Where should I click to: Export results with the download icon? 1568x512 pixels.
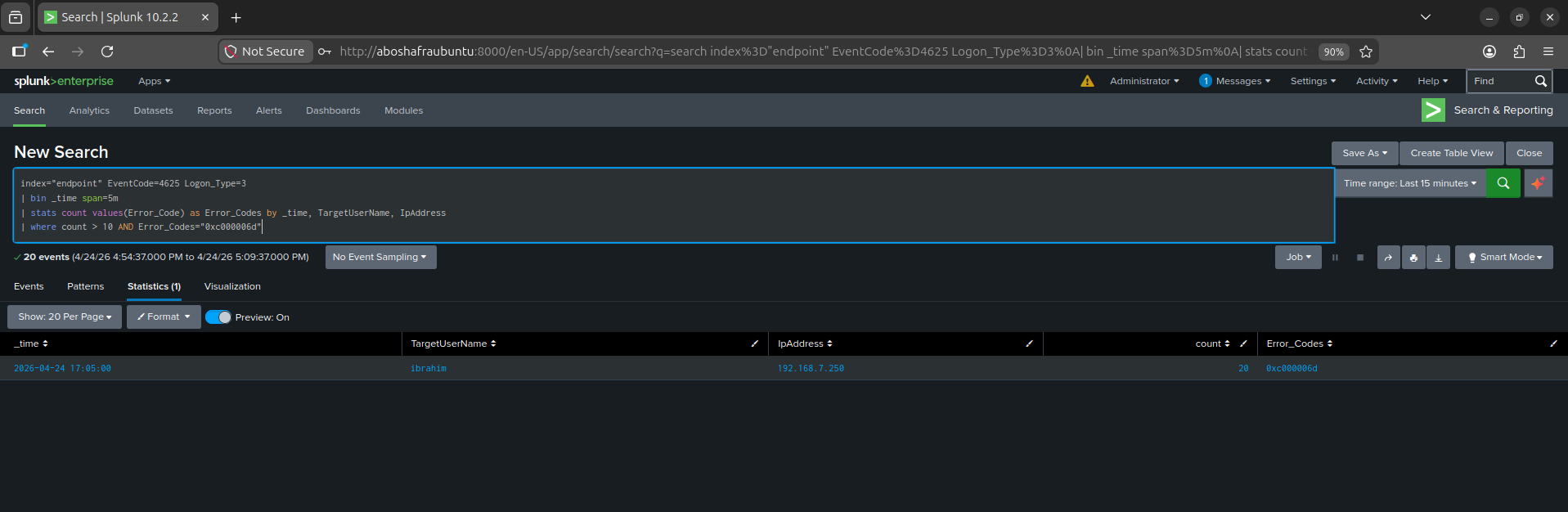click(1438, 258)
